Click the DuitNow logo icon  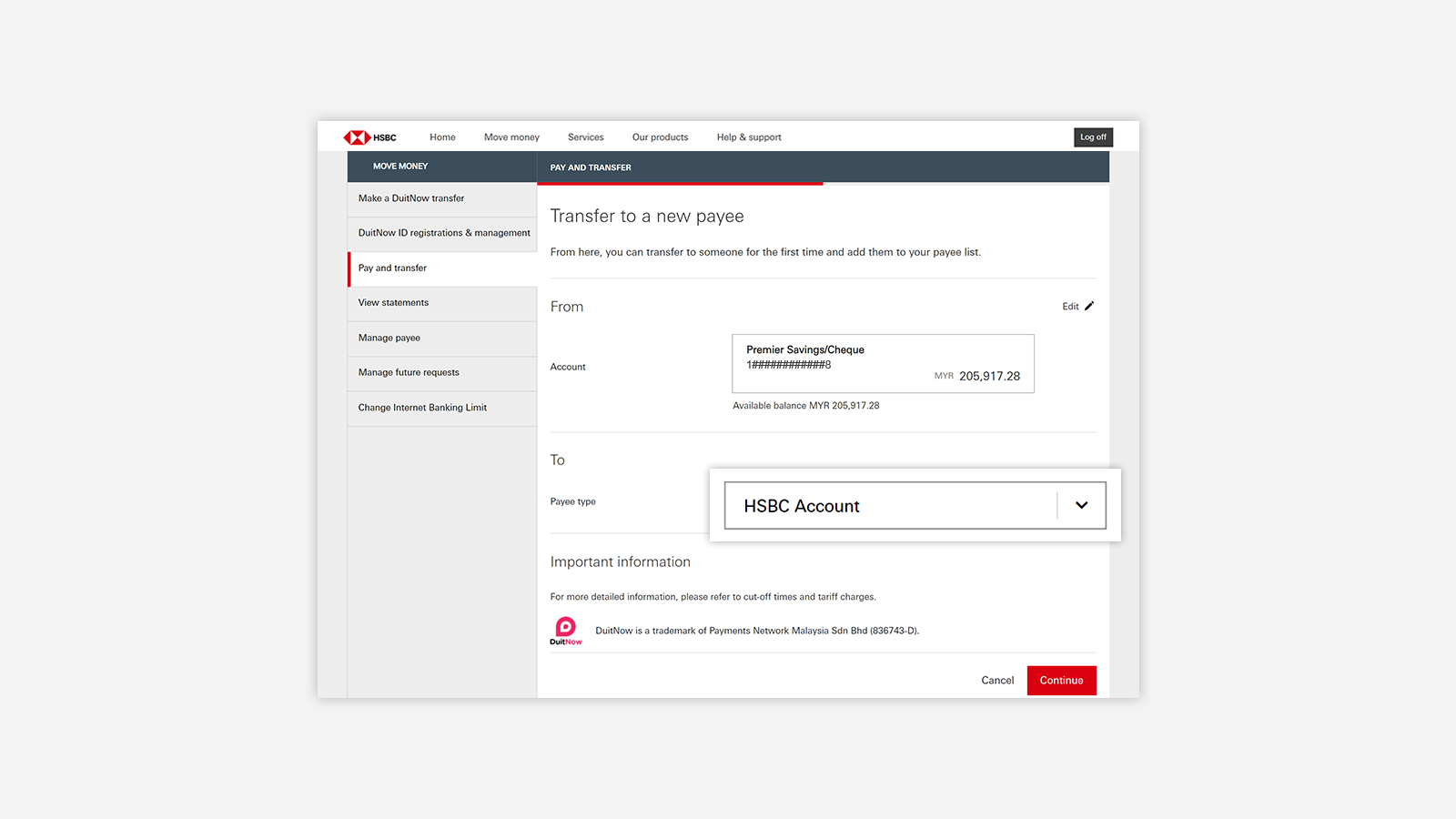566,631
